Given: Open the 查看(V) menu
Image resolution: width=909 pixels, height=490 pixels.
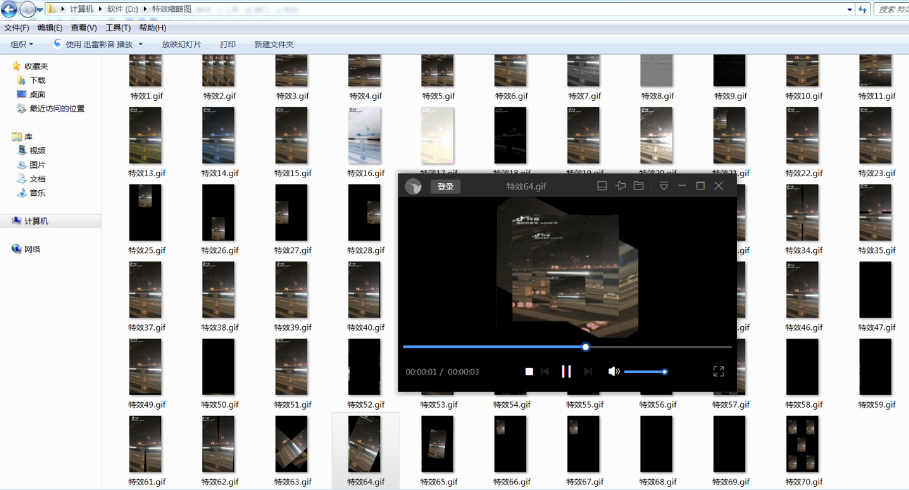Looking at the screenshot, I should coord(84,28).
